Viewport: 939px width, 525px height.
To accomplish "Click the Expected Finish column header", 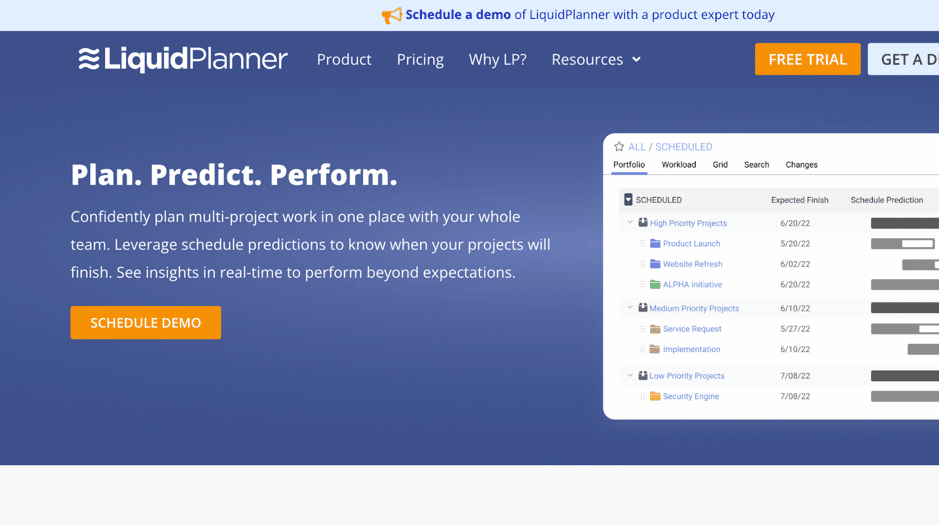I will click(x=799, y=200).
